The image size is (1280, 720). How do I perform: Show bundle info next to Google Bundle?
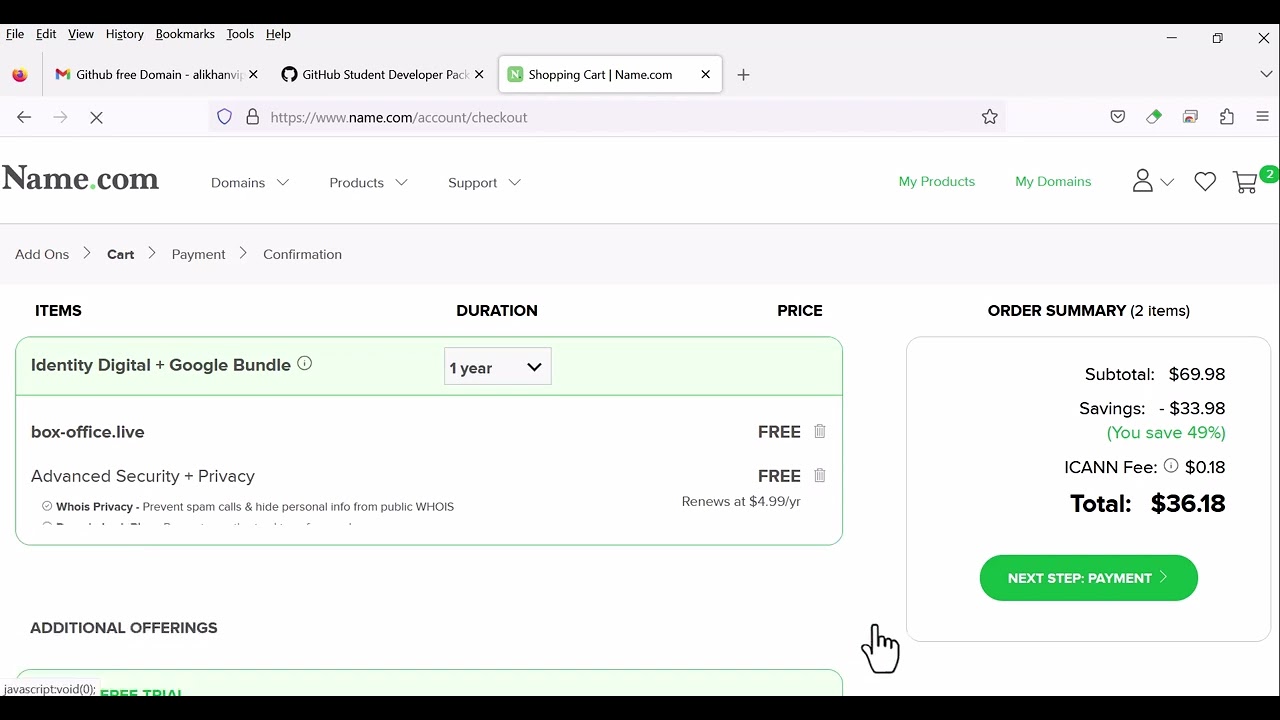click(x=305, y=364)
